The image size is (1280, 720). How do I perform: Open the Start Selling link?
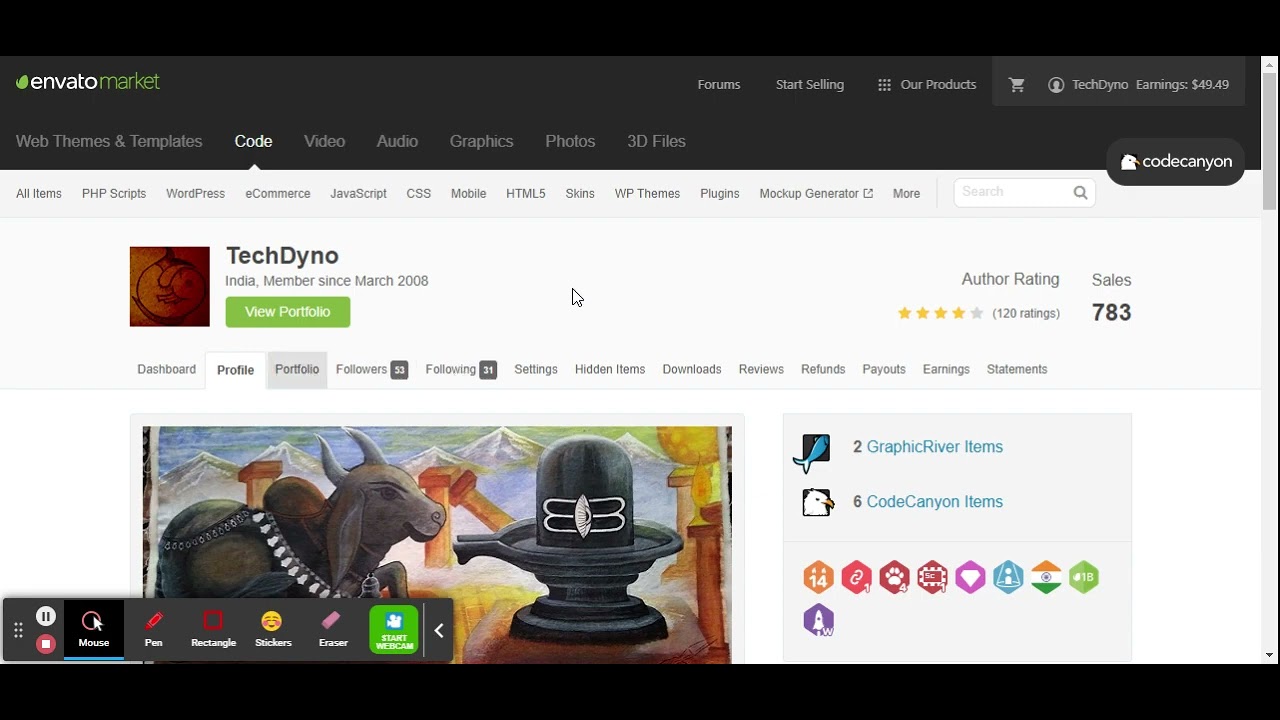click(x=810, y=85)
